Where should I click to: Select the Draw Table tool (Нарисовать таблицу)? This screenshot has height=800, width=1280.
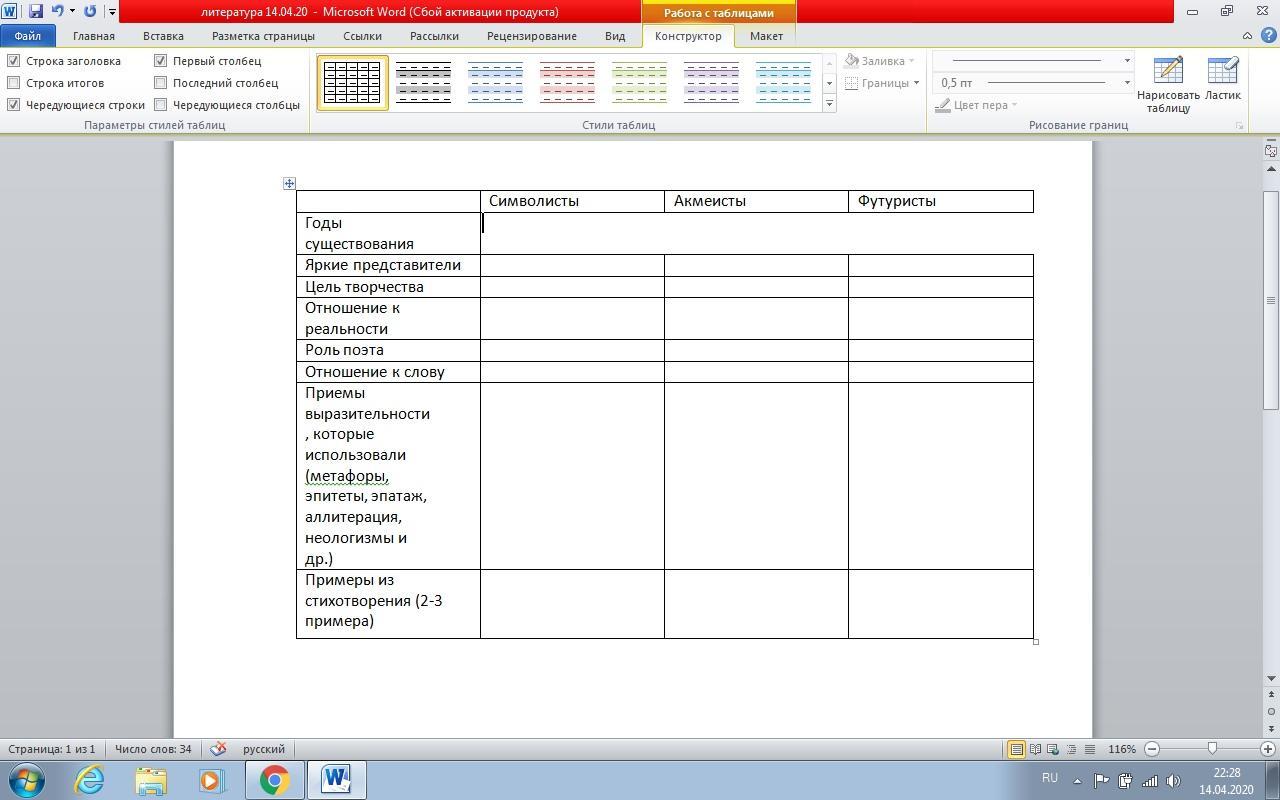(1168, 85)
